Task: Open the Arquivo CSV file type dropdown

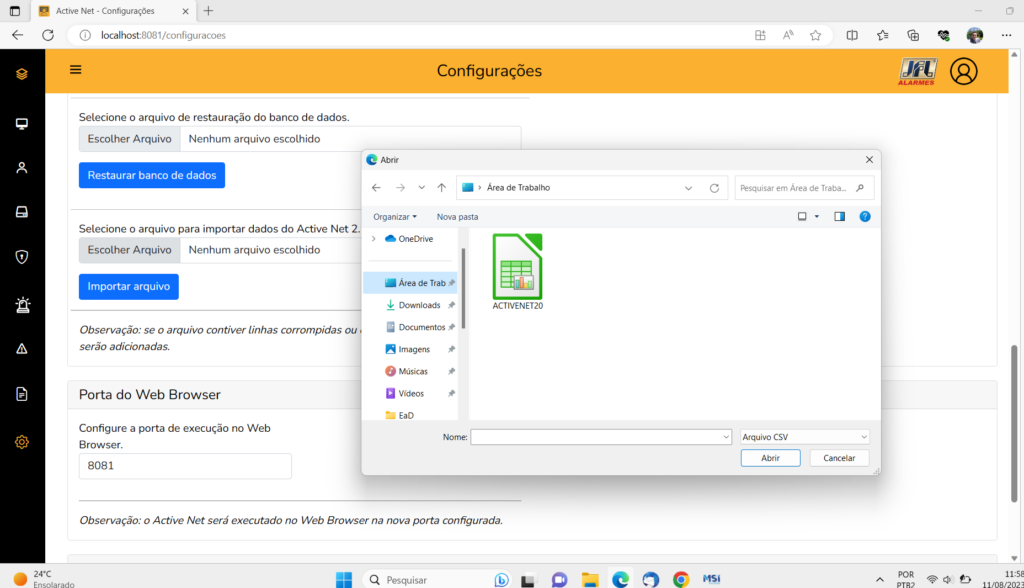Action: pos(803,436)
